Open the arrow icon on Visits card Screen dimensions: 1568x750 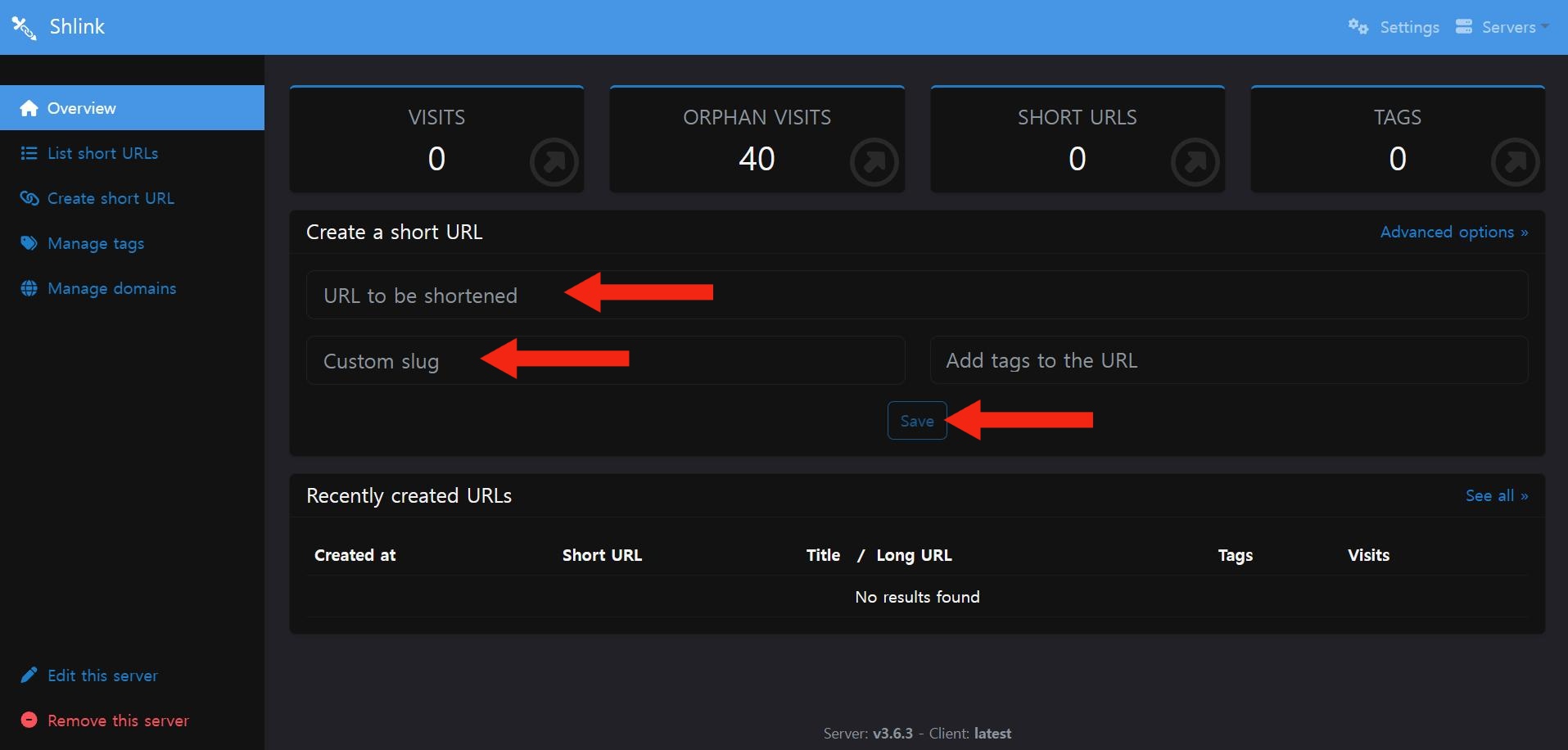pyautogui.click(x=554, y=162)
